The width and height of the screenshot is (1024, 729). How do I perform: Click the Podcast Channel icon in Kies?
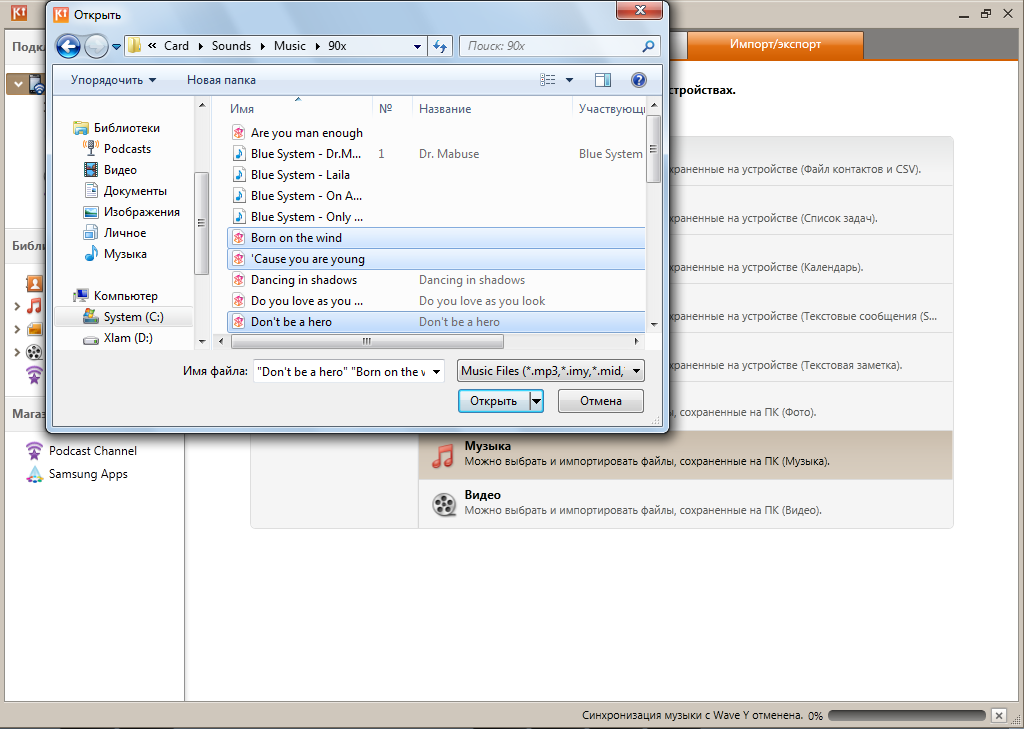point(34,451)
